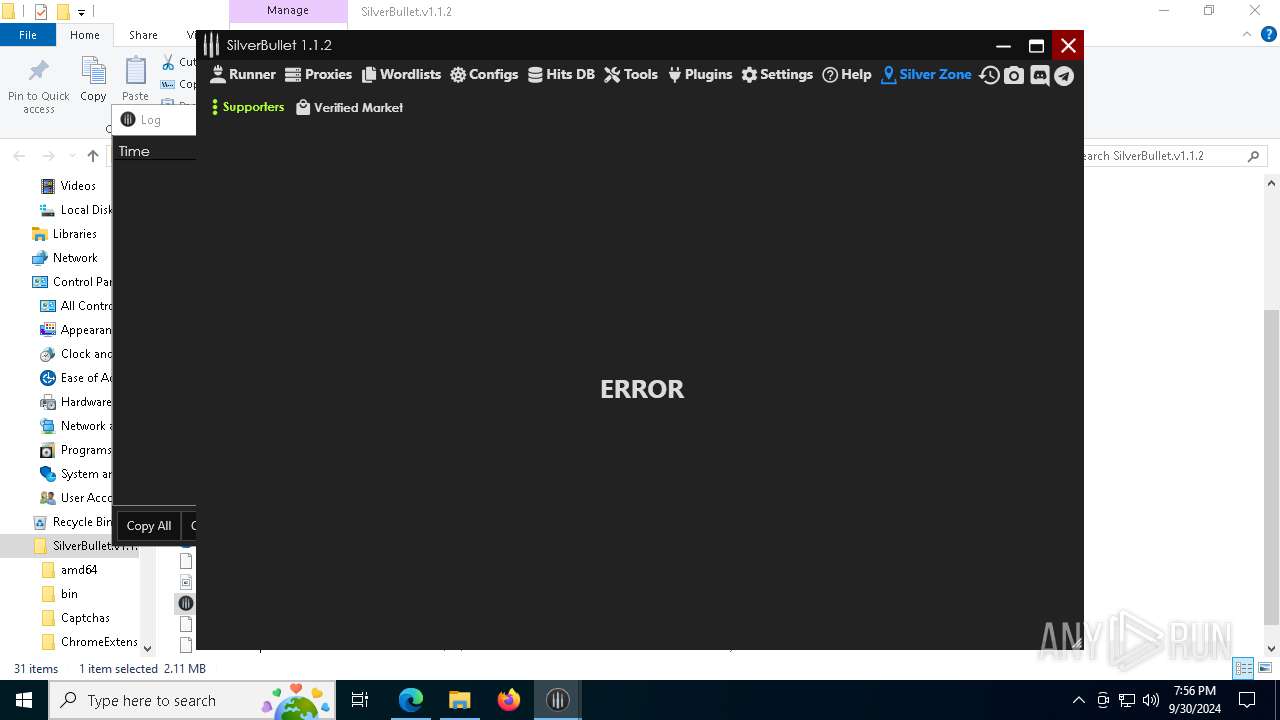Switch to the Configs tab
Image resolution: width=1280 pixels, height=720 pixels.
(484, 74)
